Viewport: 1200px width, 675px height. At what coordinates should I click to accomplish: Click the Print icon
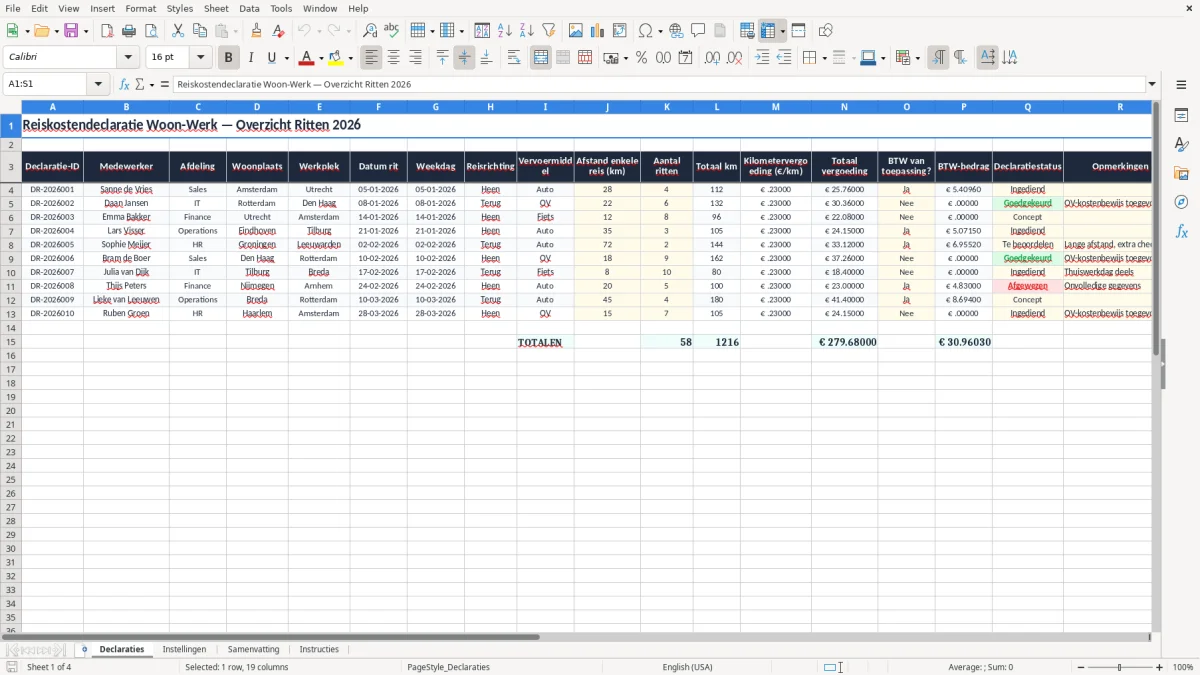coord(129,31)
